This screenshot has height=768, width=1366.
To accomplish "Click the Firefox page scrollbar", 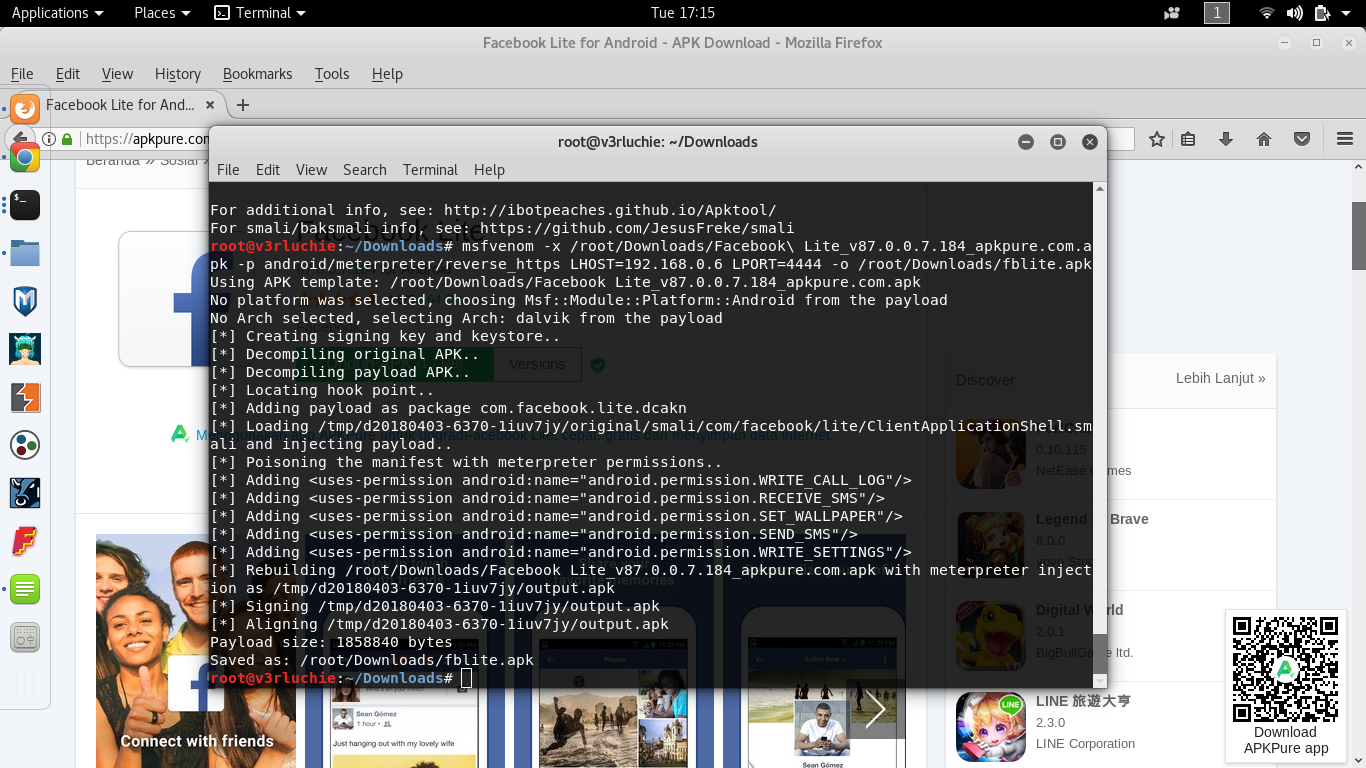I will click(1359, 235).
